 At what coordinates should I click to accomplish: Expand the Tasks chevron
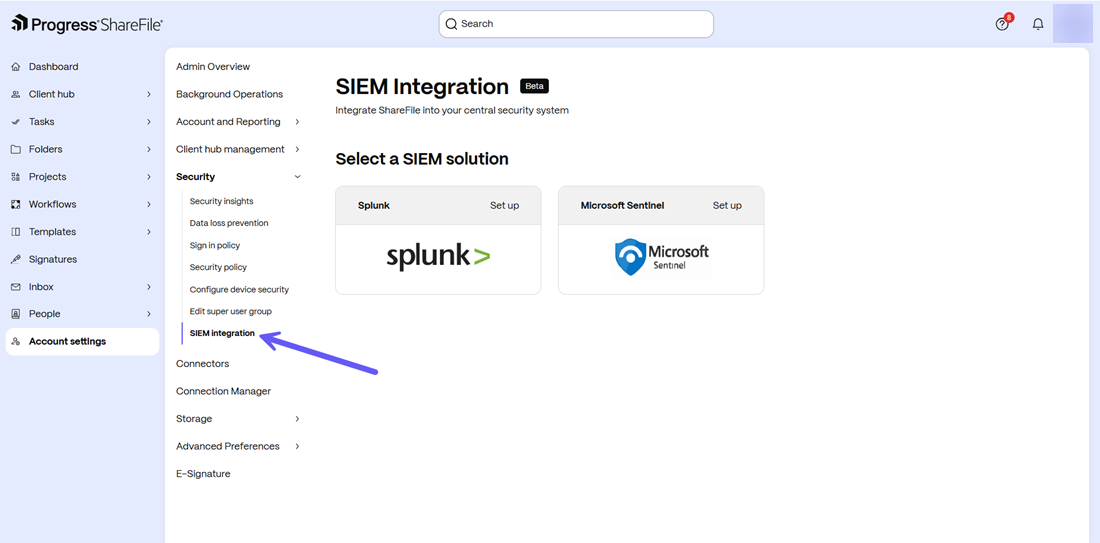click(x=149, y=122)
